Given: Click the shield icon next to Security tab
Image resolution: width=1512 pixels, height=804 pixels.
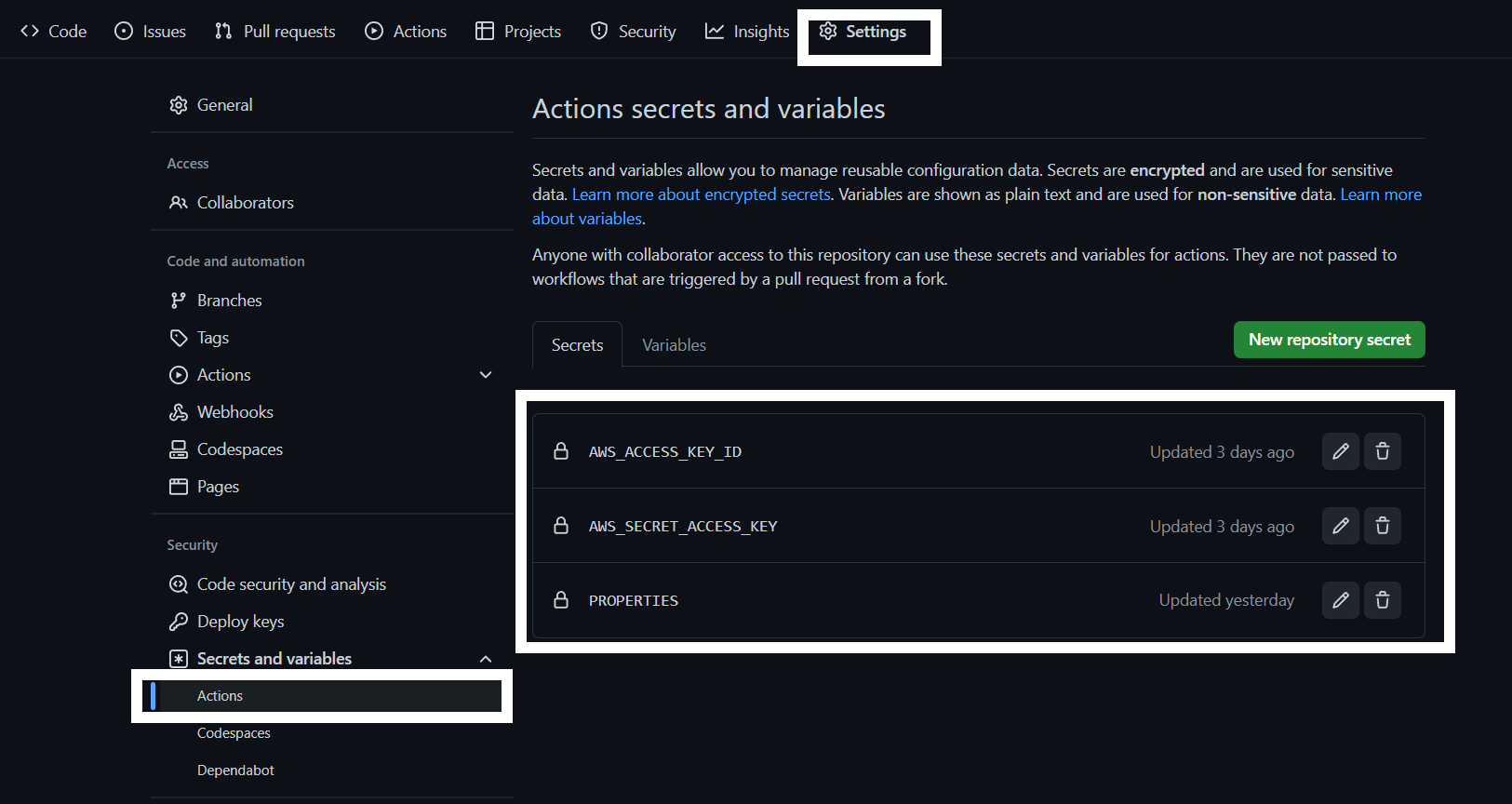Looking at the screenshot, I should (x=599, y=31).
